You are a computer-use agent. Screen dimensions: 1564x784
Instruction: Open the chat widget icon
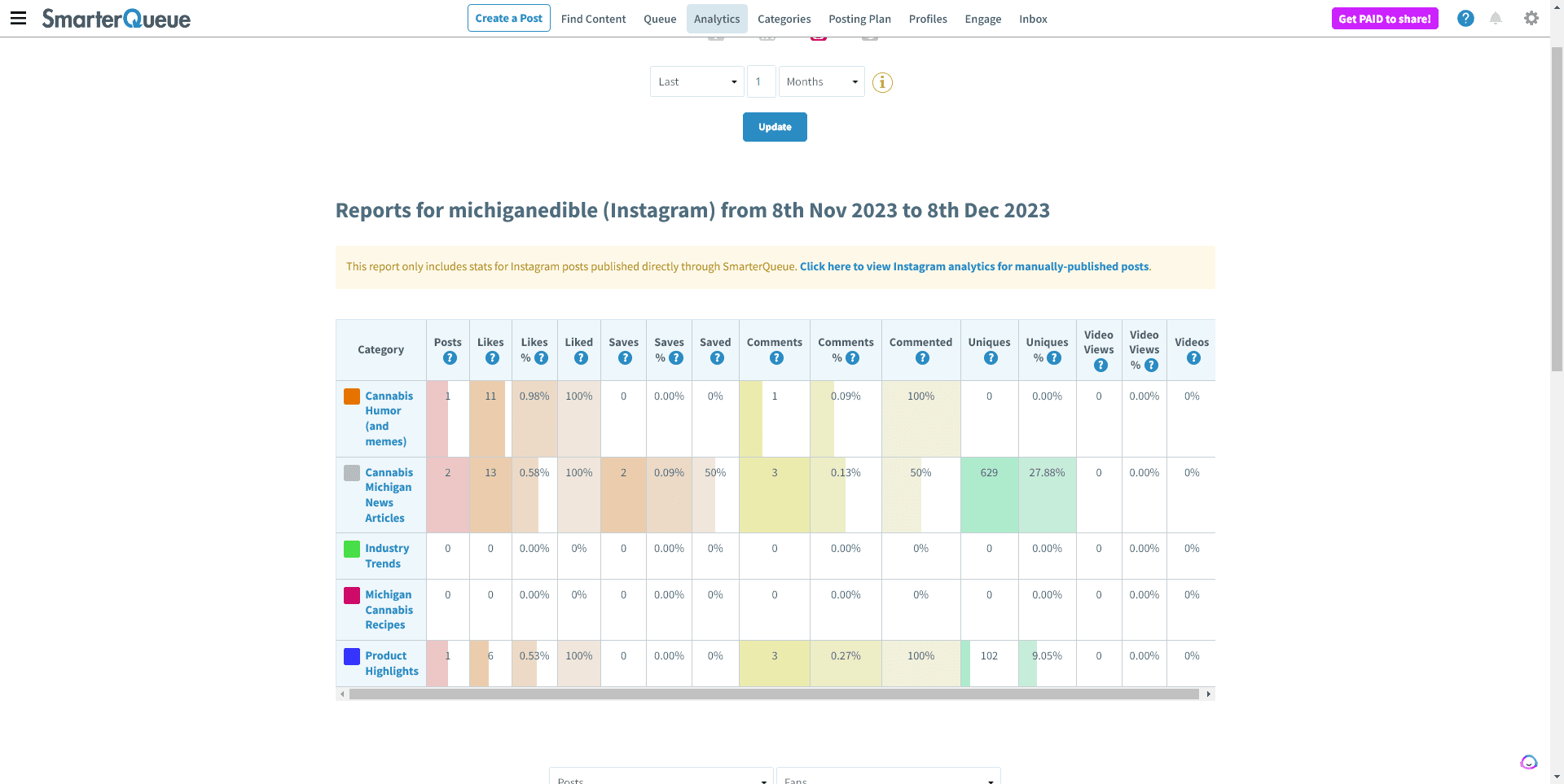pyautogui.click(x=1528, y=762)
